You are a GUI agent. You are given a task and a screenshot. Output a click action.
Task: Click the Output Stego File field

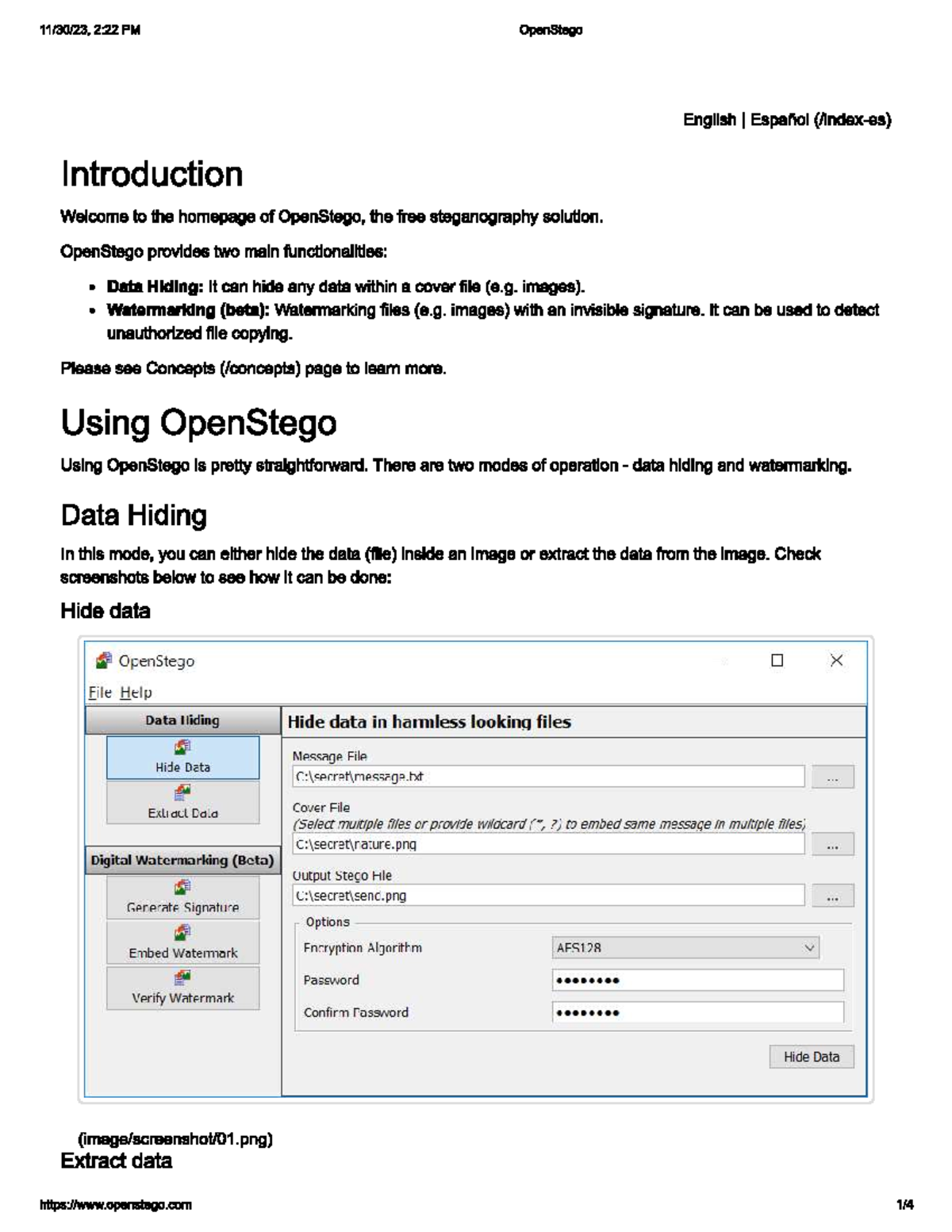click(548, 896)
